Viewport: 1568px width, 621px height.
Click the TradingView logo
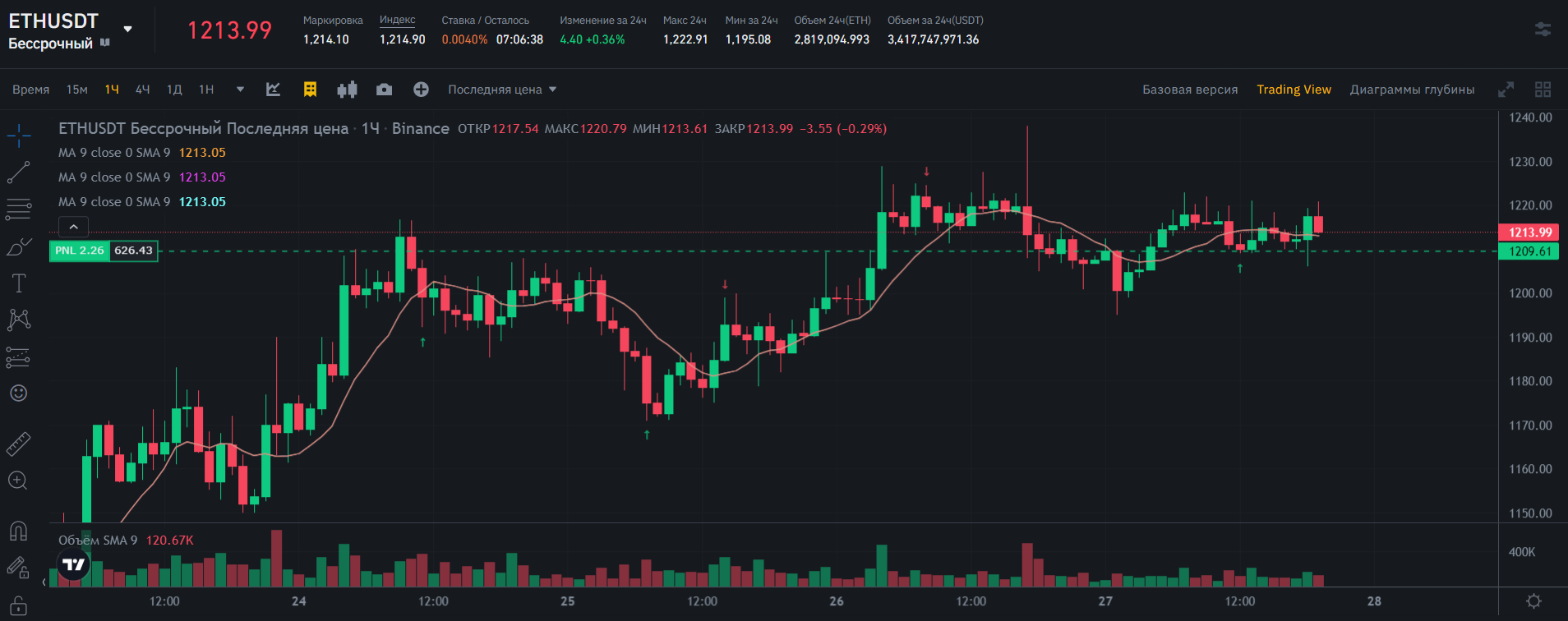74,564
